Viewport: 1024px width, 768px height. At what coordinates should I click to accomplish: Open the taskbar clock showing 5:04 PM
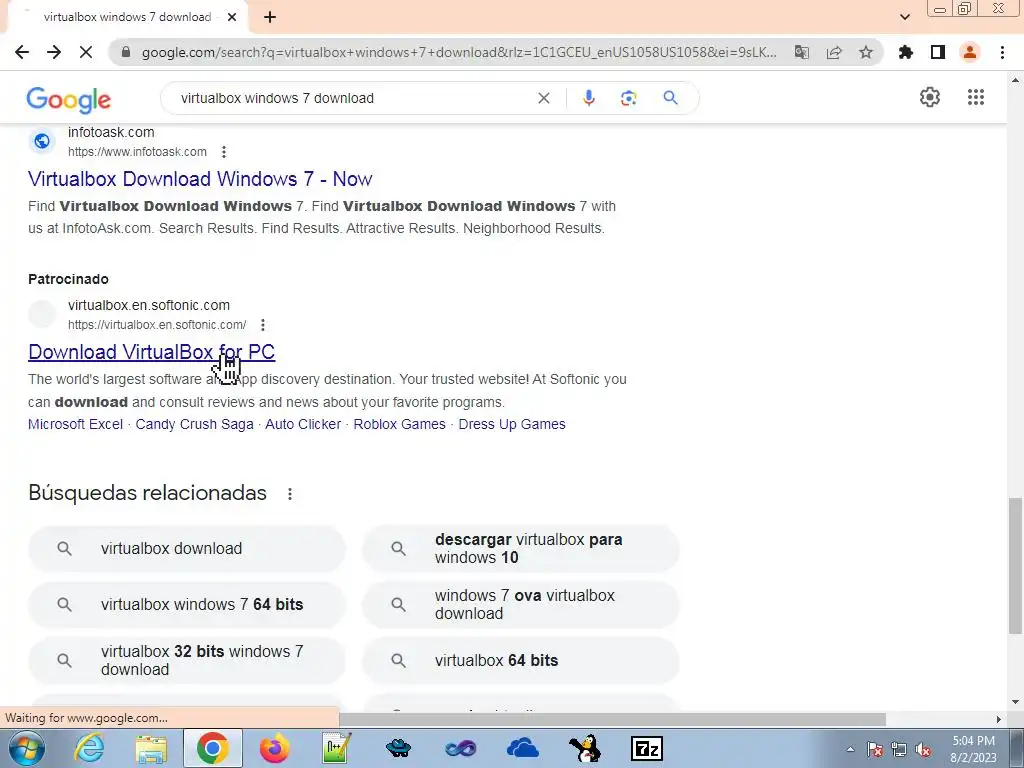(973, 748)
